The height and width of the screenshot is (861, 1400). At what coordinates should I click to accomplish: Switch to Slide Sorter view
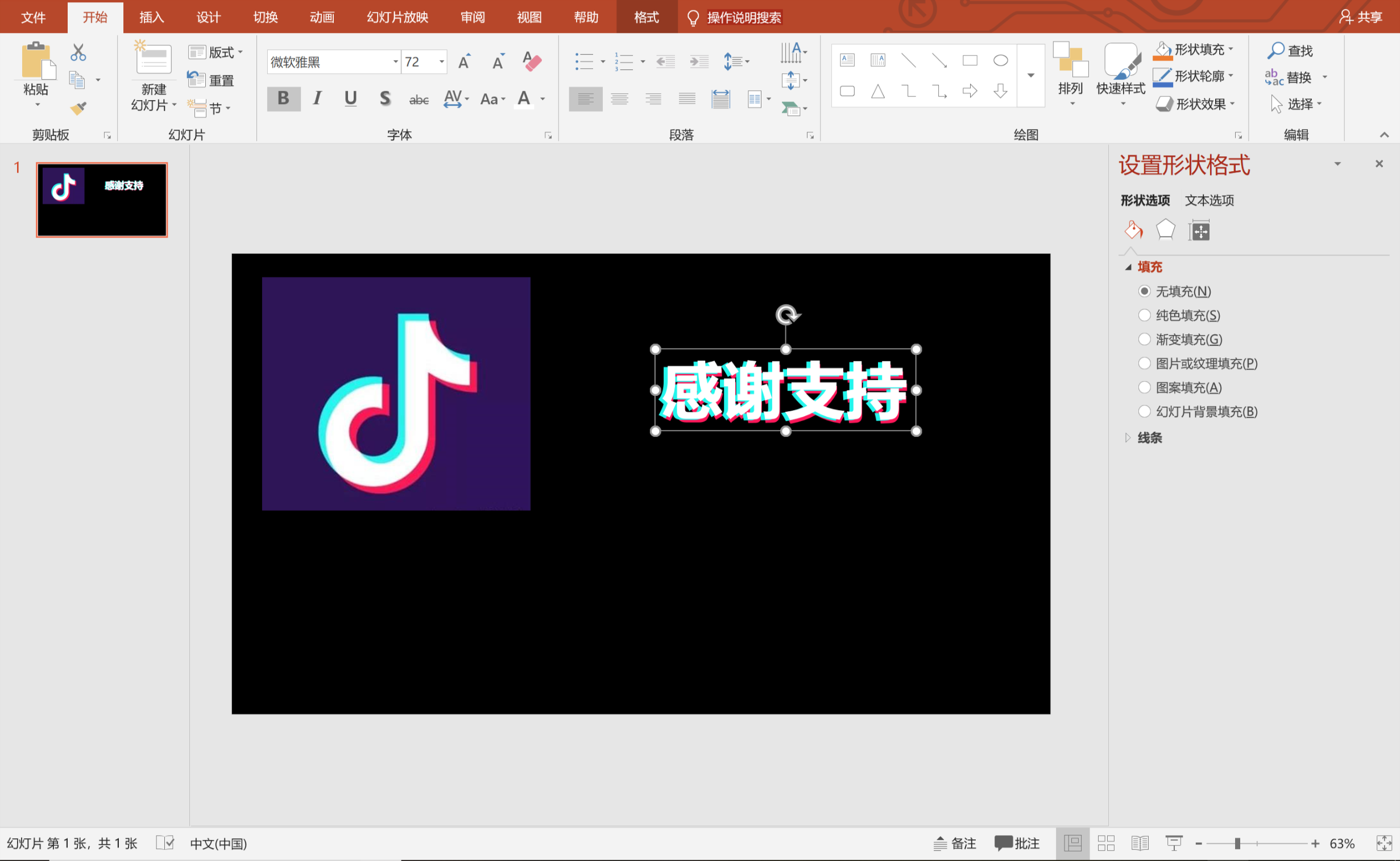(1105, 843)
